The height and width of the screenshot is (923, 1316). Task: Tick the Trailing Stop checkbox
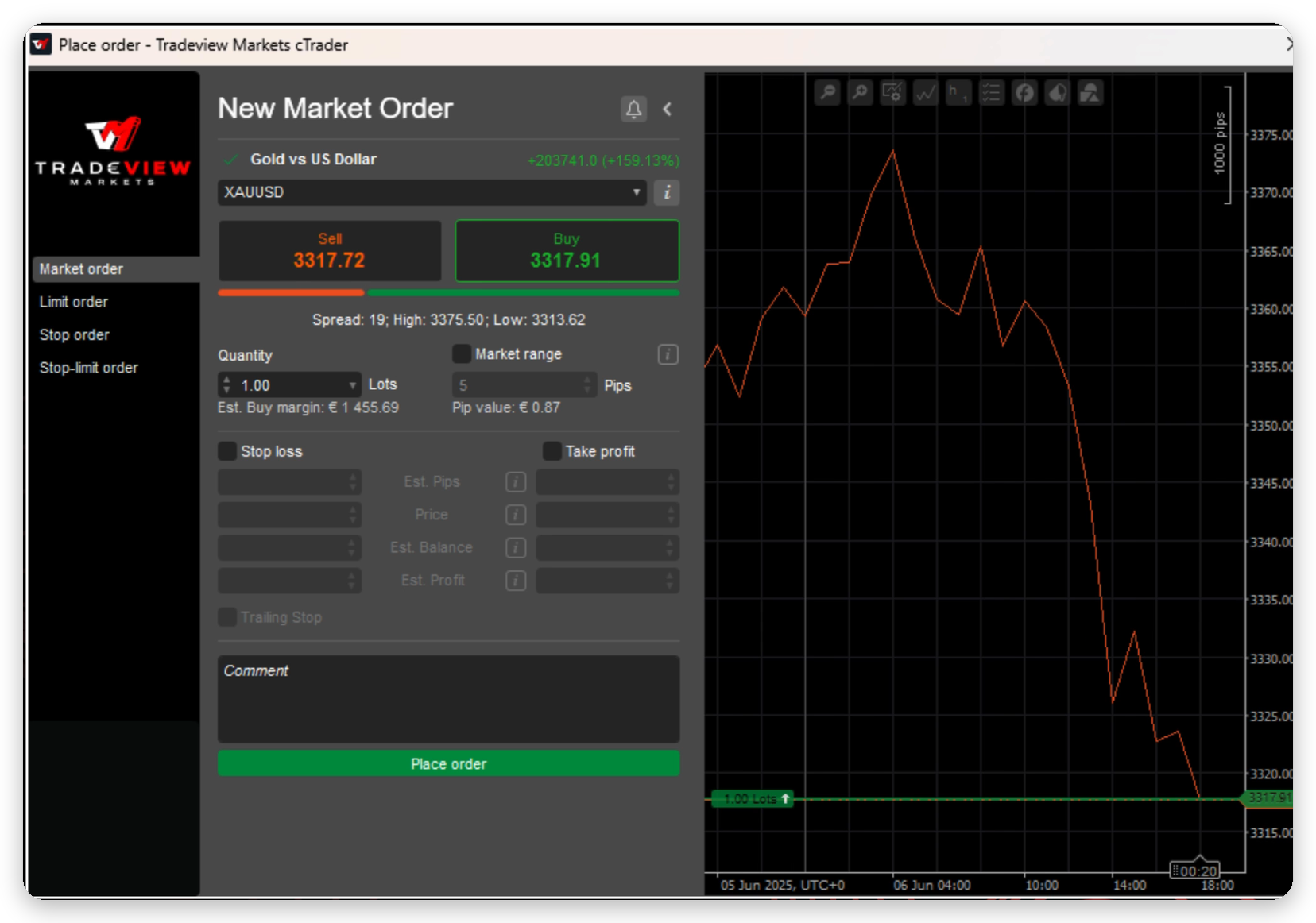click(227, 617)
